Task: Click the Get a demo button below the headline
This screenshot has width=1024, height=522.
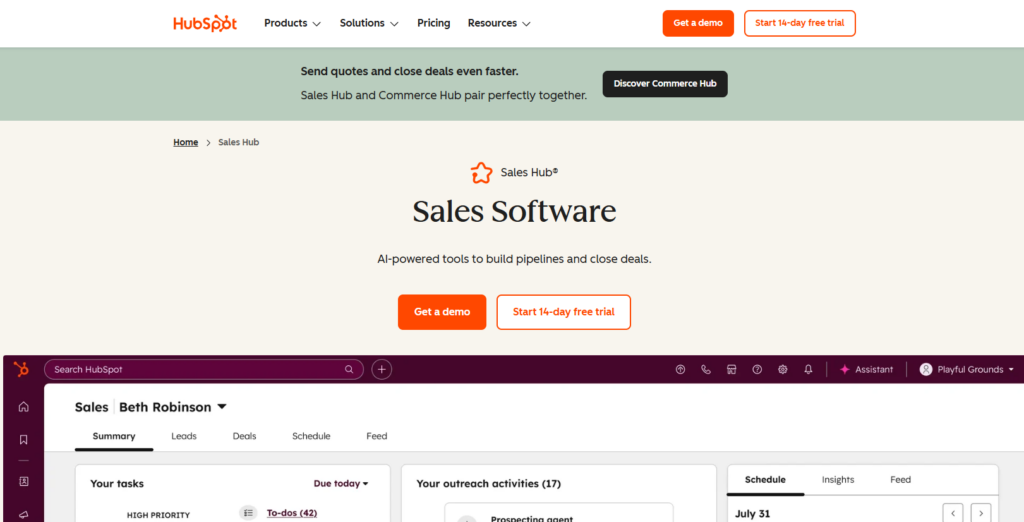Action: click(442, 312)
